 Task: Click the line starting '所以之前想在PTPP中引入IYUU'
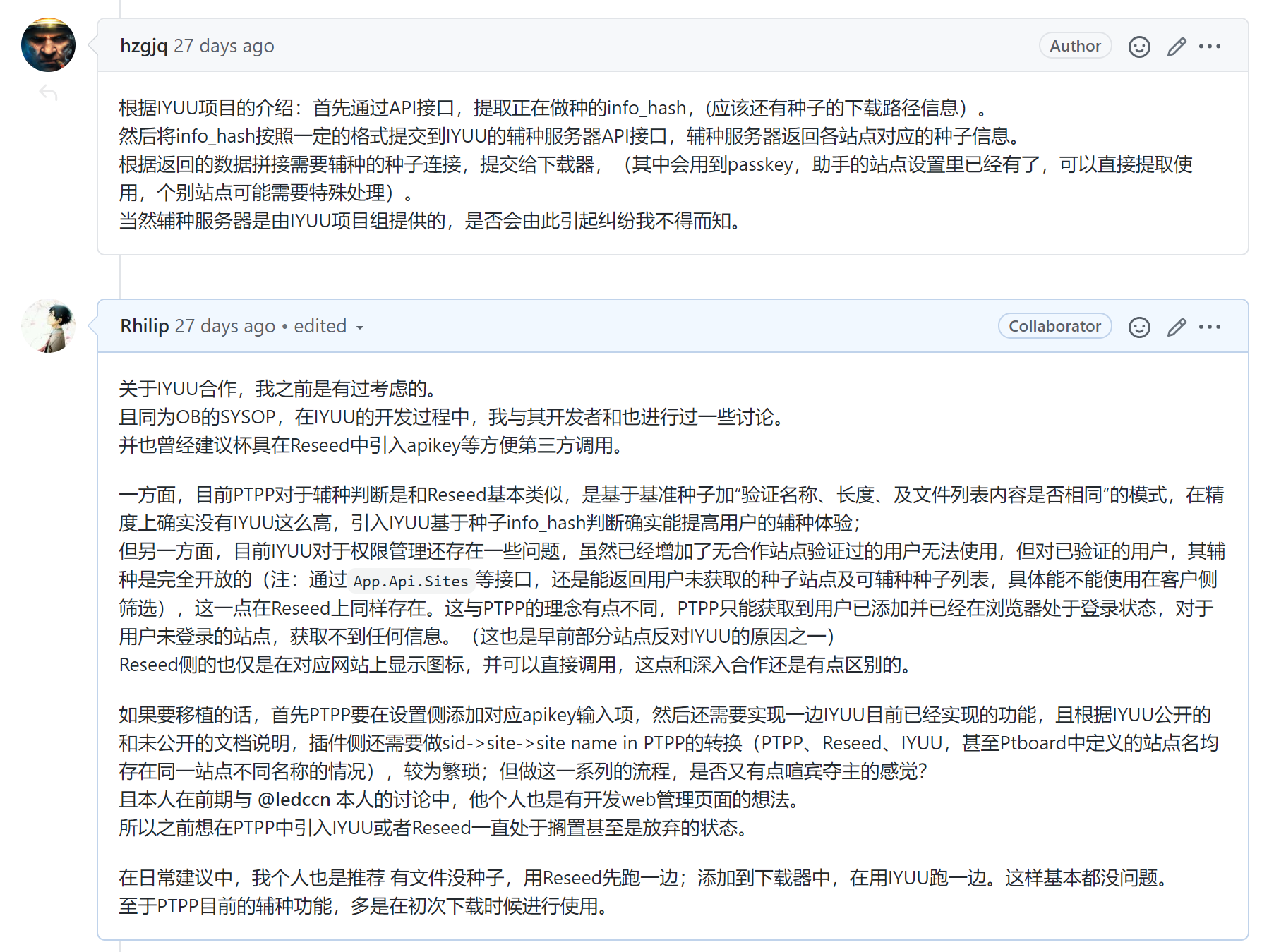[x=435, y=828]
